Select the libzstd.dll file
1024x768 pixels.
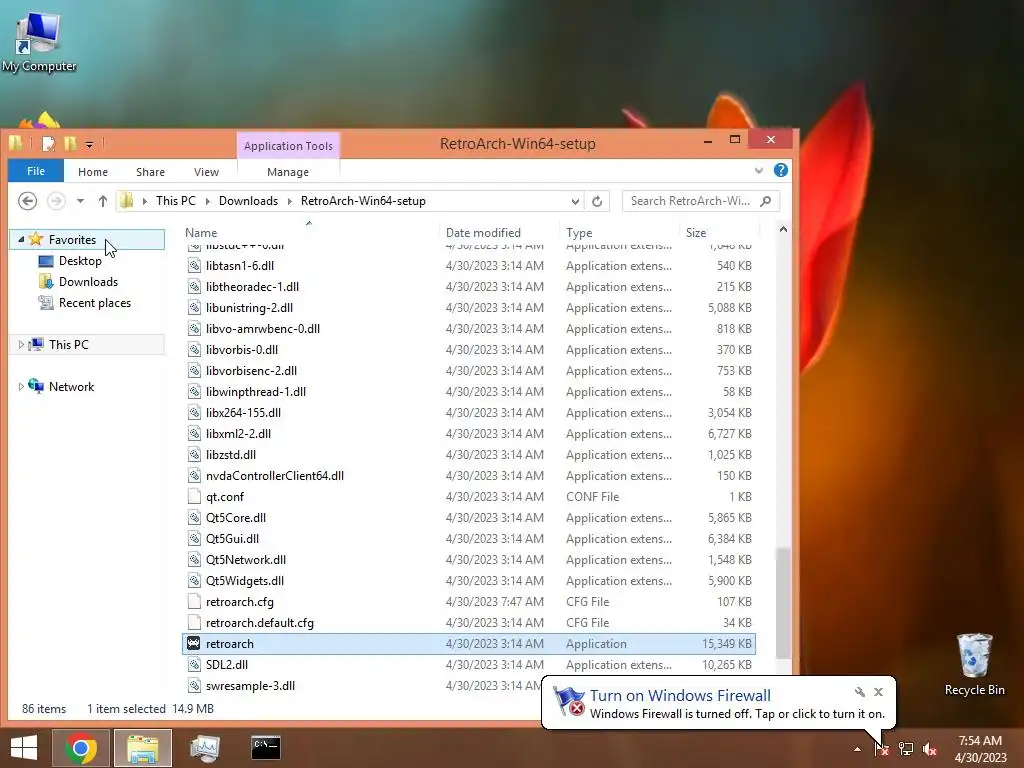pos(468,455)
